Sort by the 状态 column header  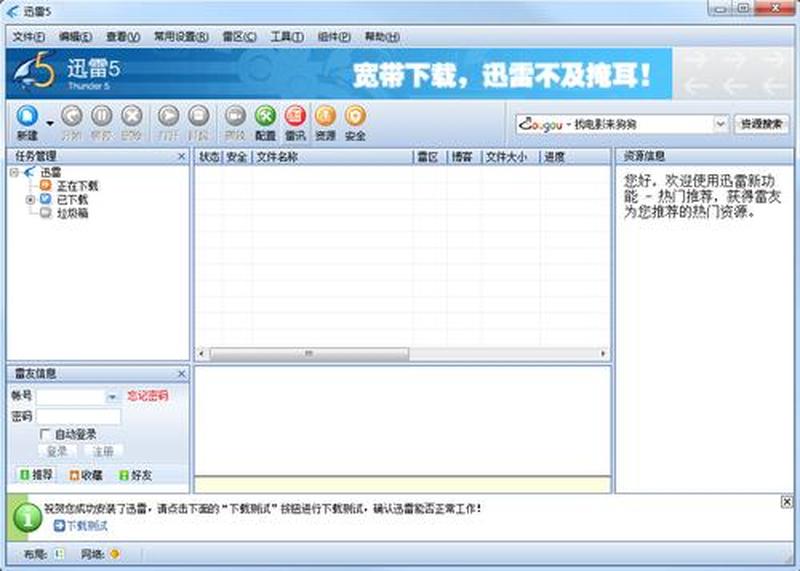pos(209,157)
